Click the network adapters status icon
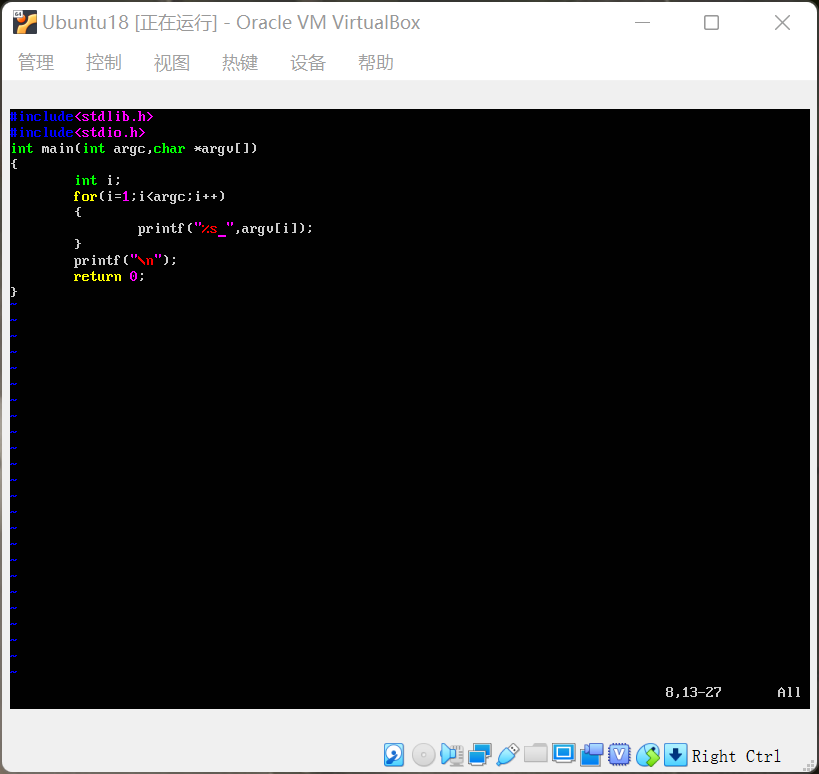Screen dimensions: 819x774 point(478,755)
